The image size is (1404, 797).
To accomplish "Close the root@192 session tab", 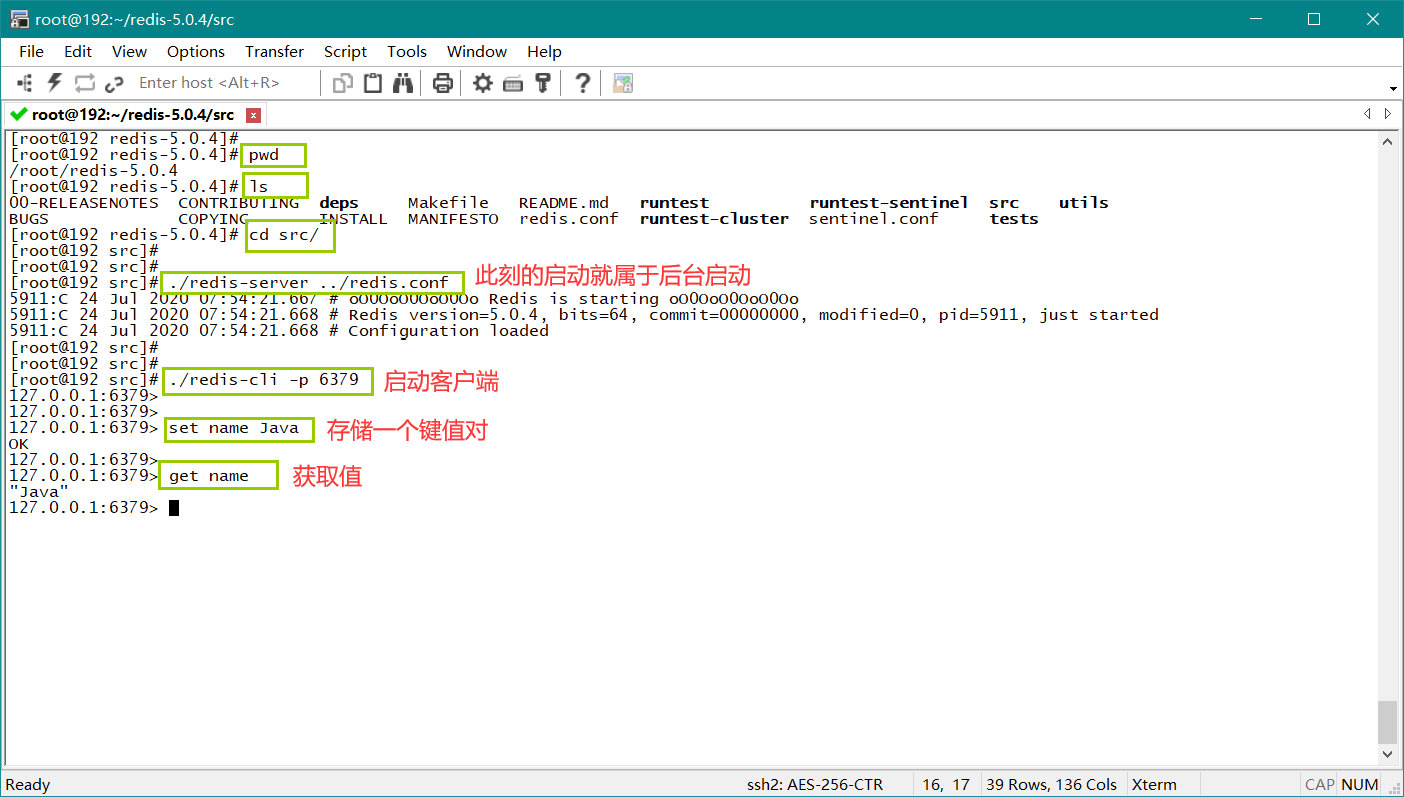I will [x=253, y=115].
